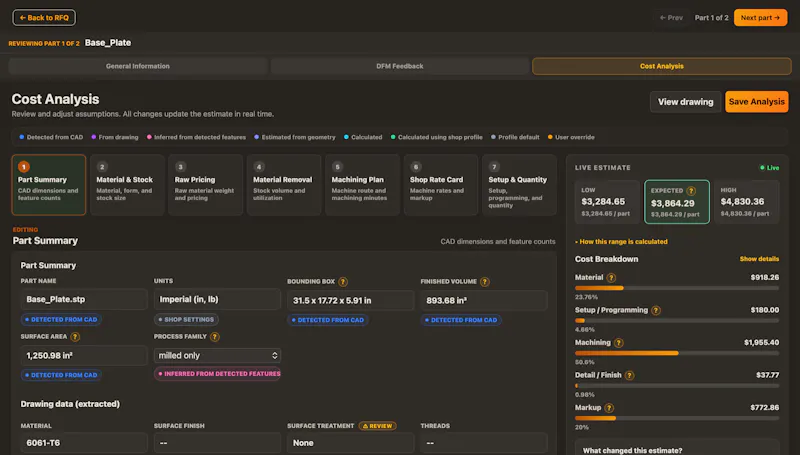Click the Material cost help icon
Viewport: 800px width, 455px height.
(611, 277)
